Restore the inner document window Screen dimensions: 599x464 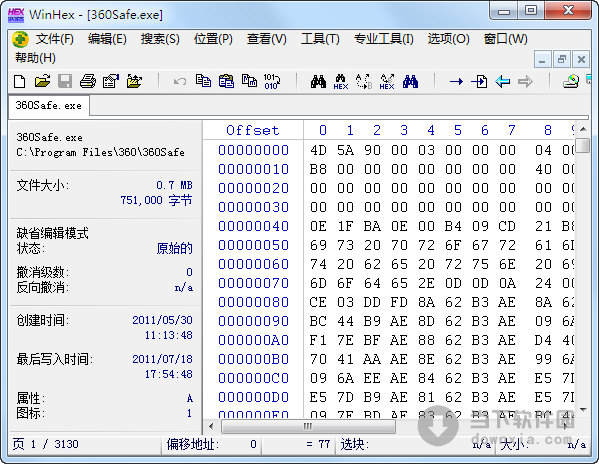[x=562, y=59]
